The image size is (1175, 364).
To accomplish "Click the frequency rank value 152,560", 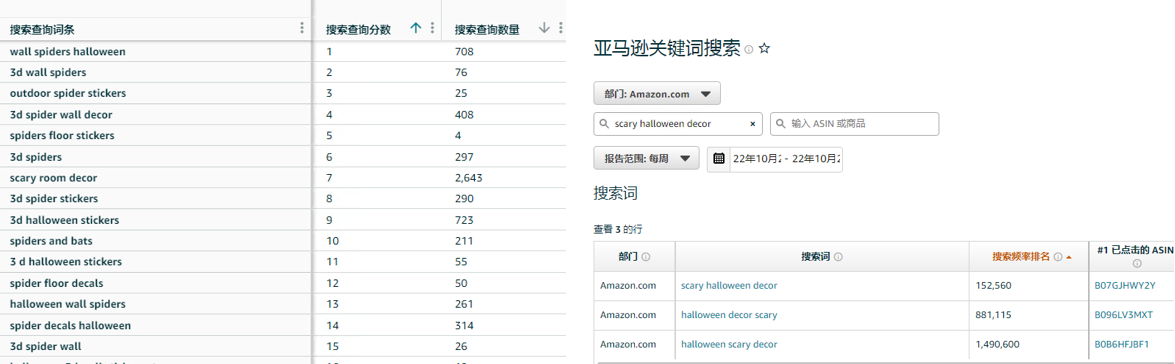I will point(994,285).
